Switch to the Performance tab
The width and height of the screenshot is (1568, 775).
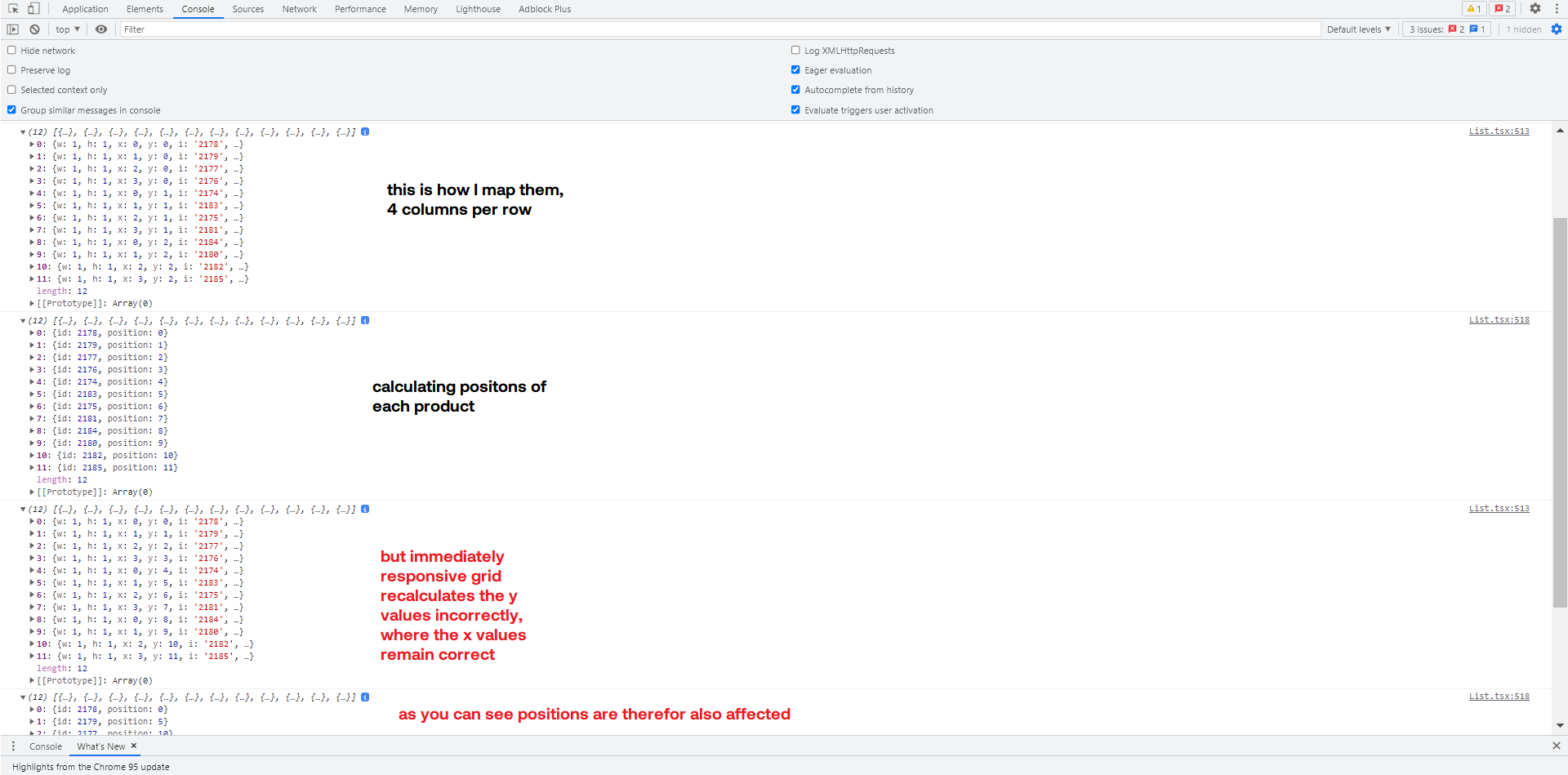point(360,9)
